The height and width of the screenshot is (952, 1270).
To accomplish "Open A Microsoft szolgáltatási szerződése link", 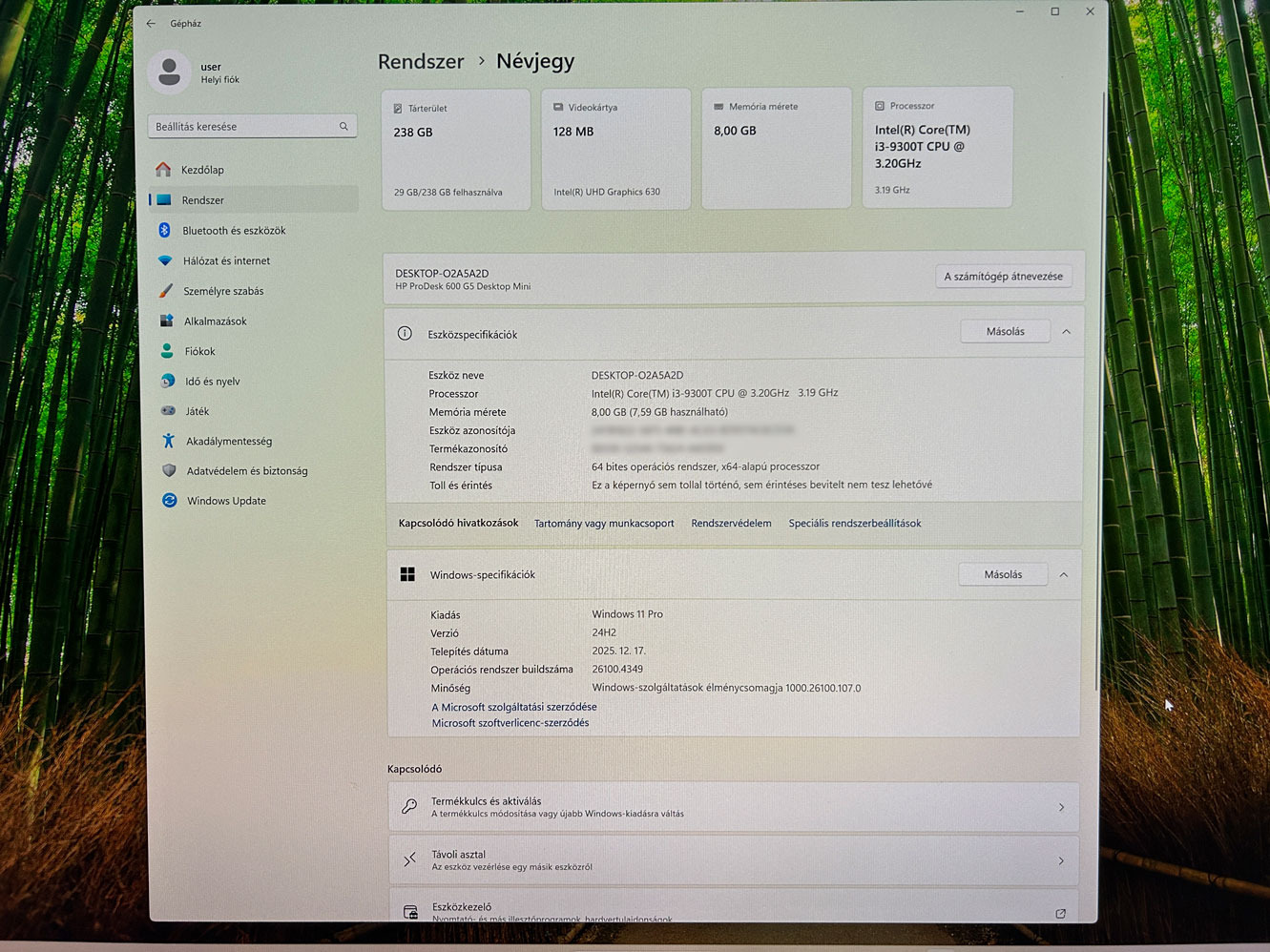I will tap(514, 707).
